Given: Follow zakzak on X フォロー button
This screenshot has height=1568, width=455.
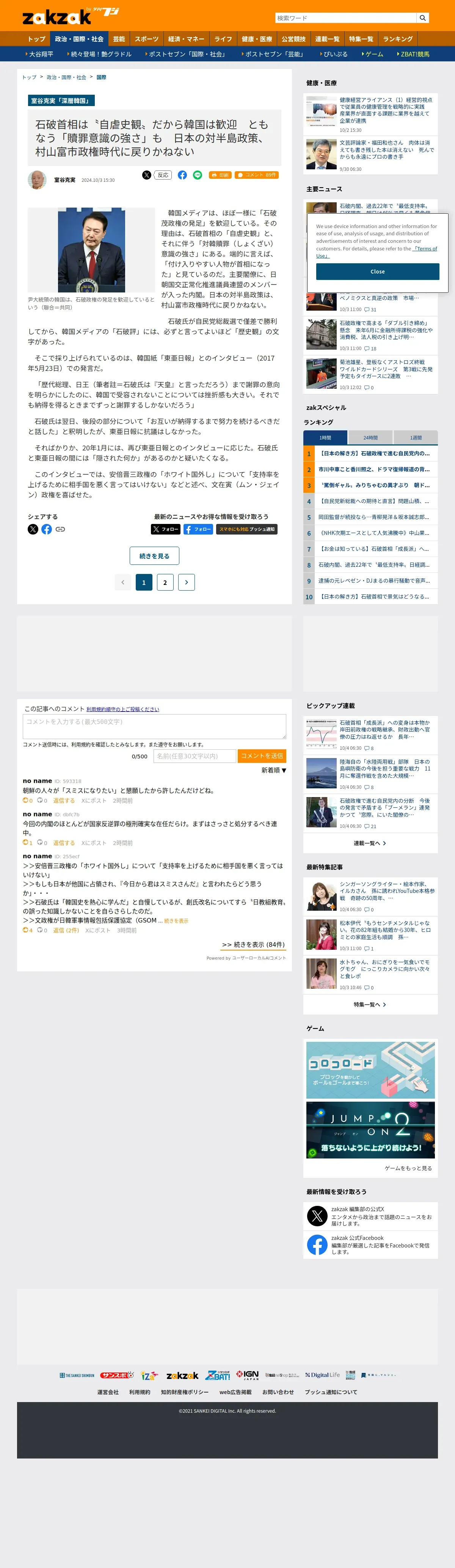Looking at the screenshot, I should [166, 529].
